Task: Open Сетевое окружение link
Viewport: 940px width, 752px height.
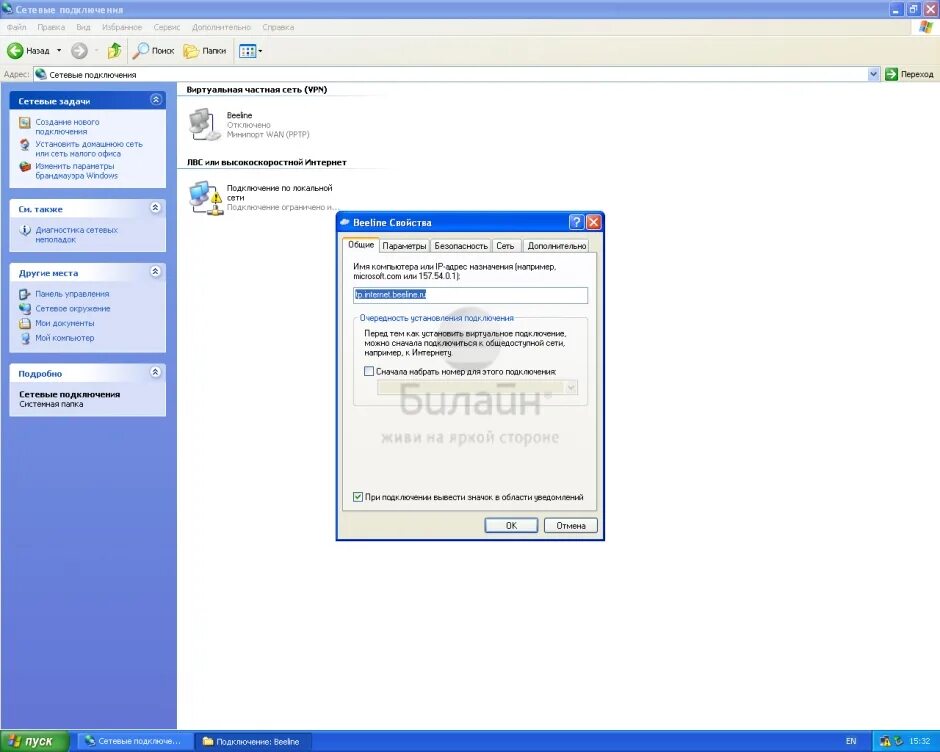Action: pos(73,308)
